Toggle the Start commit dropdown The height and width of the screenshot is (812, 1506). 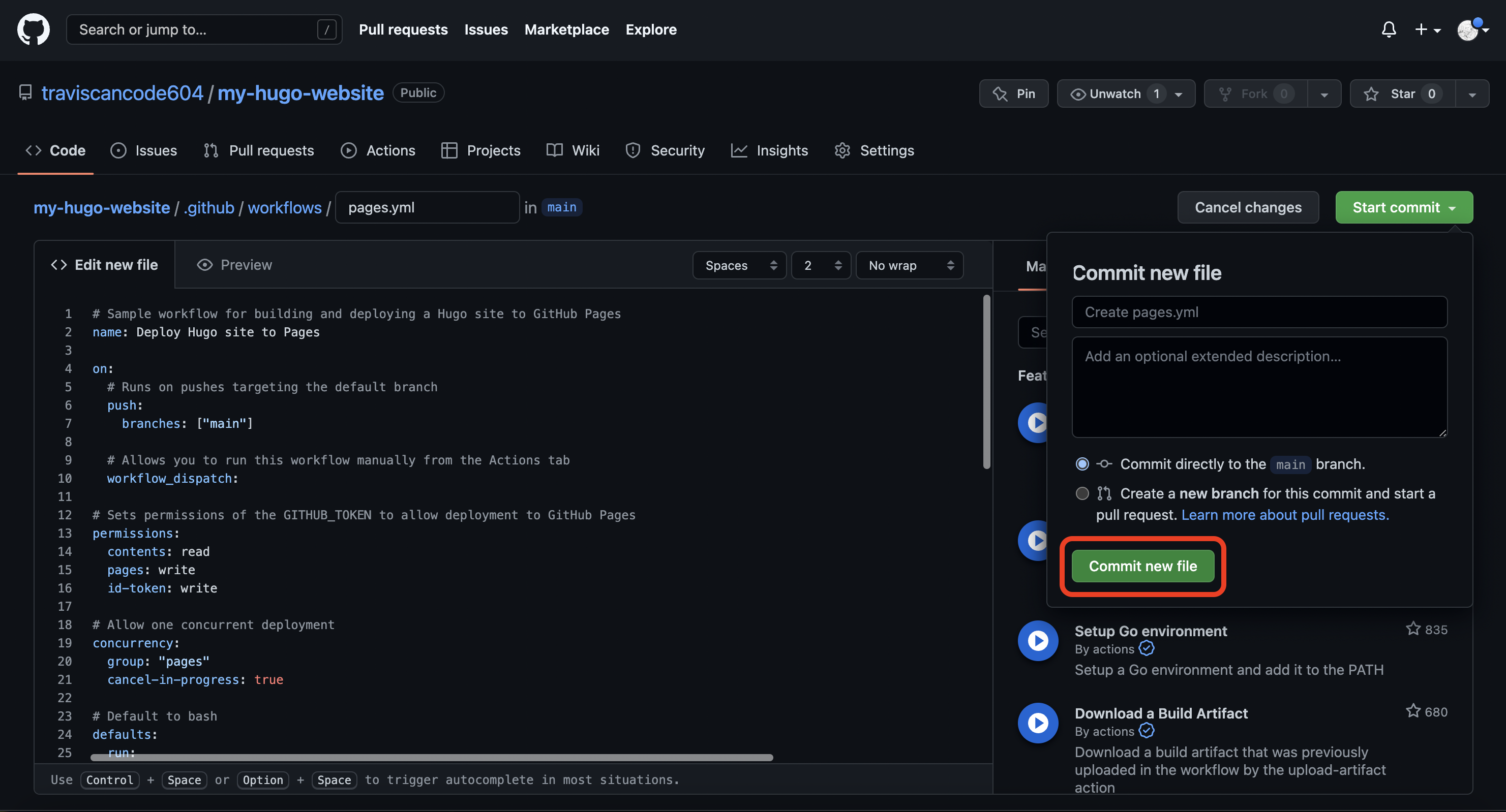click(1404, 207)
